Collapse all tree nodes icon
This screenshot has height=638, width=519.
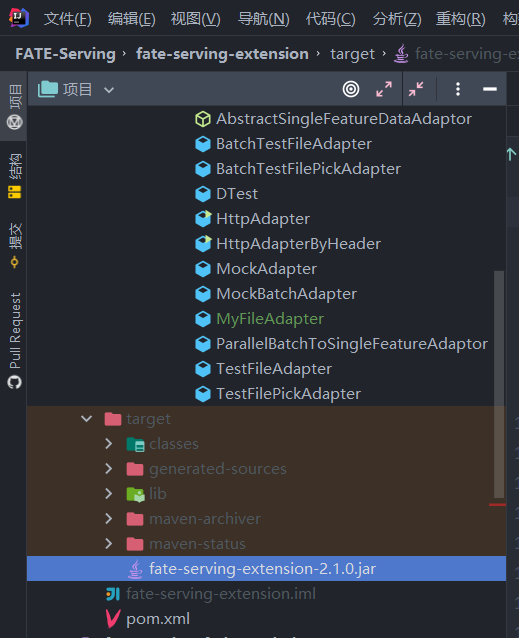(x=416, y=89)
